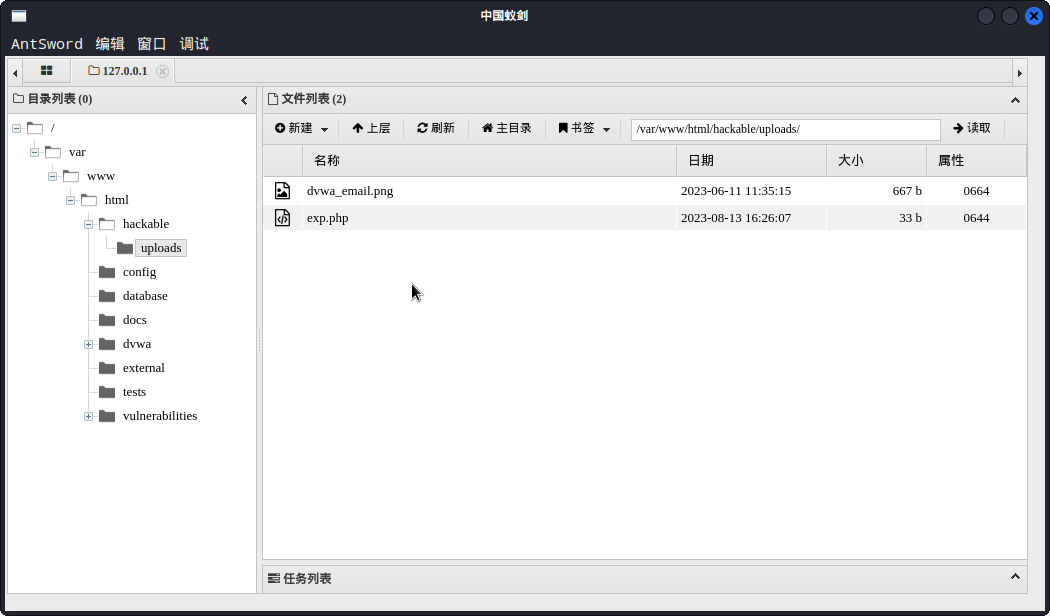Expand the vulnerabilities folder node

[x=88, y=416]
